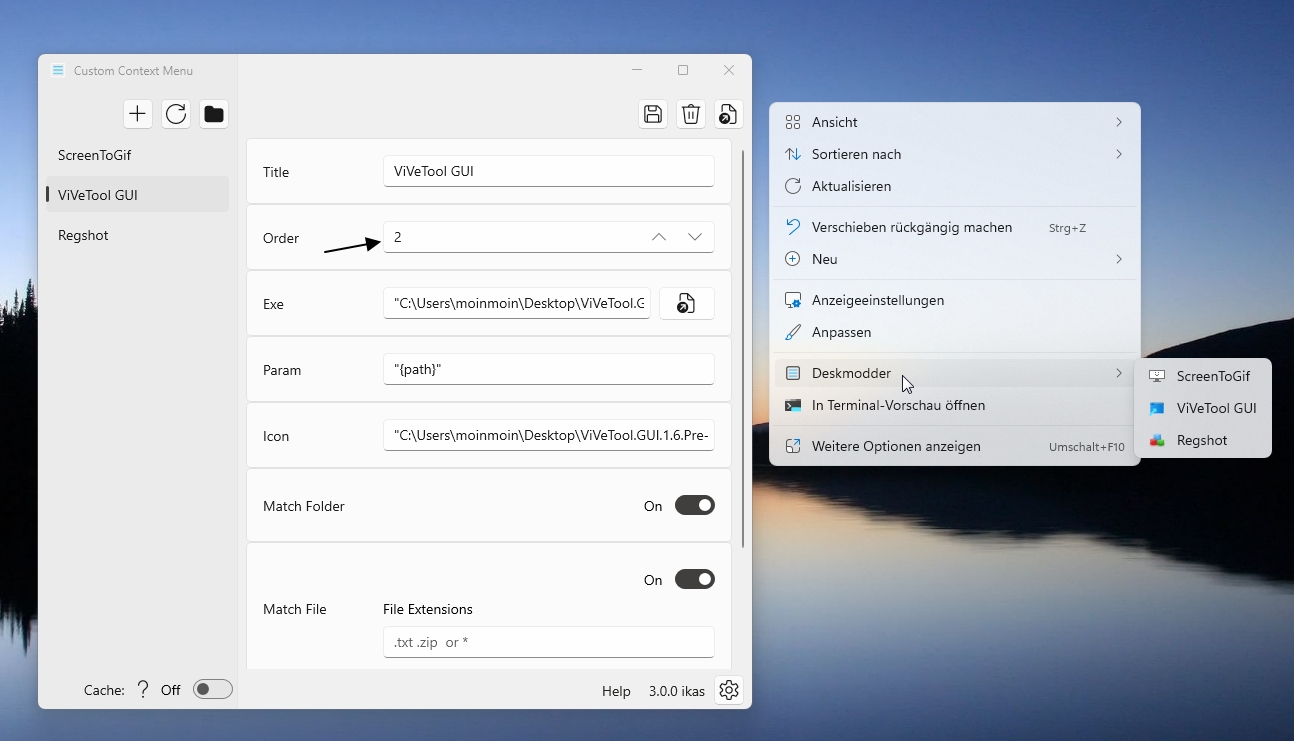Open the menus folder icon
Viewport: 1294px width, 741px height.
(214, 114)
